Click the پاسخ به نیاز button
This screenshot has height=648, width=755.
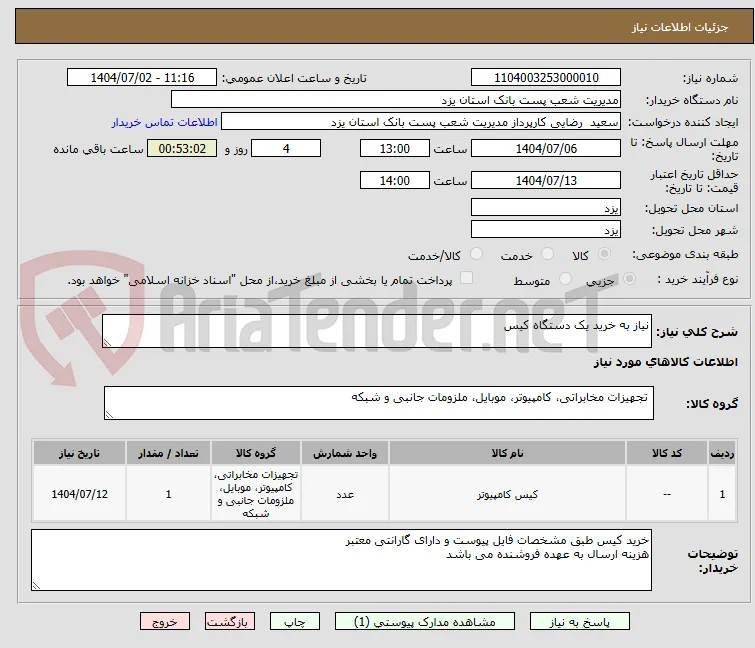click(x=579, y=622)
